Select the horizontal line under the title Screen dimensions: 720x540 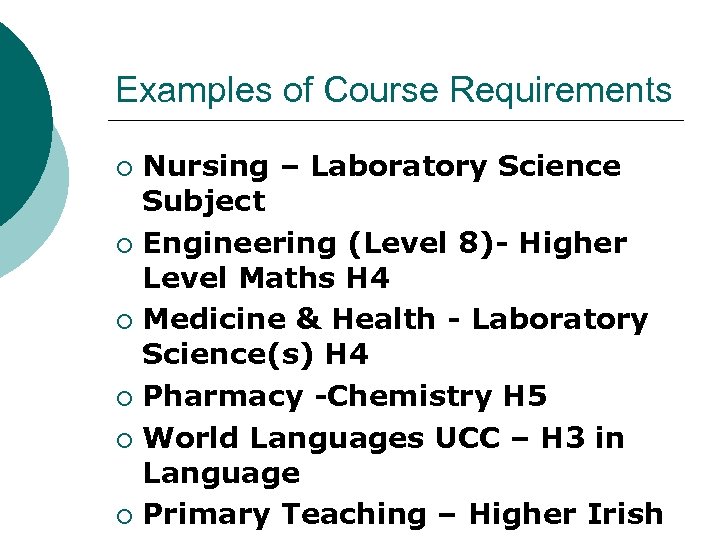point(400,121)
